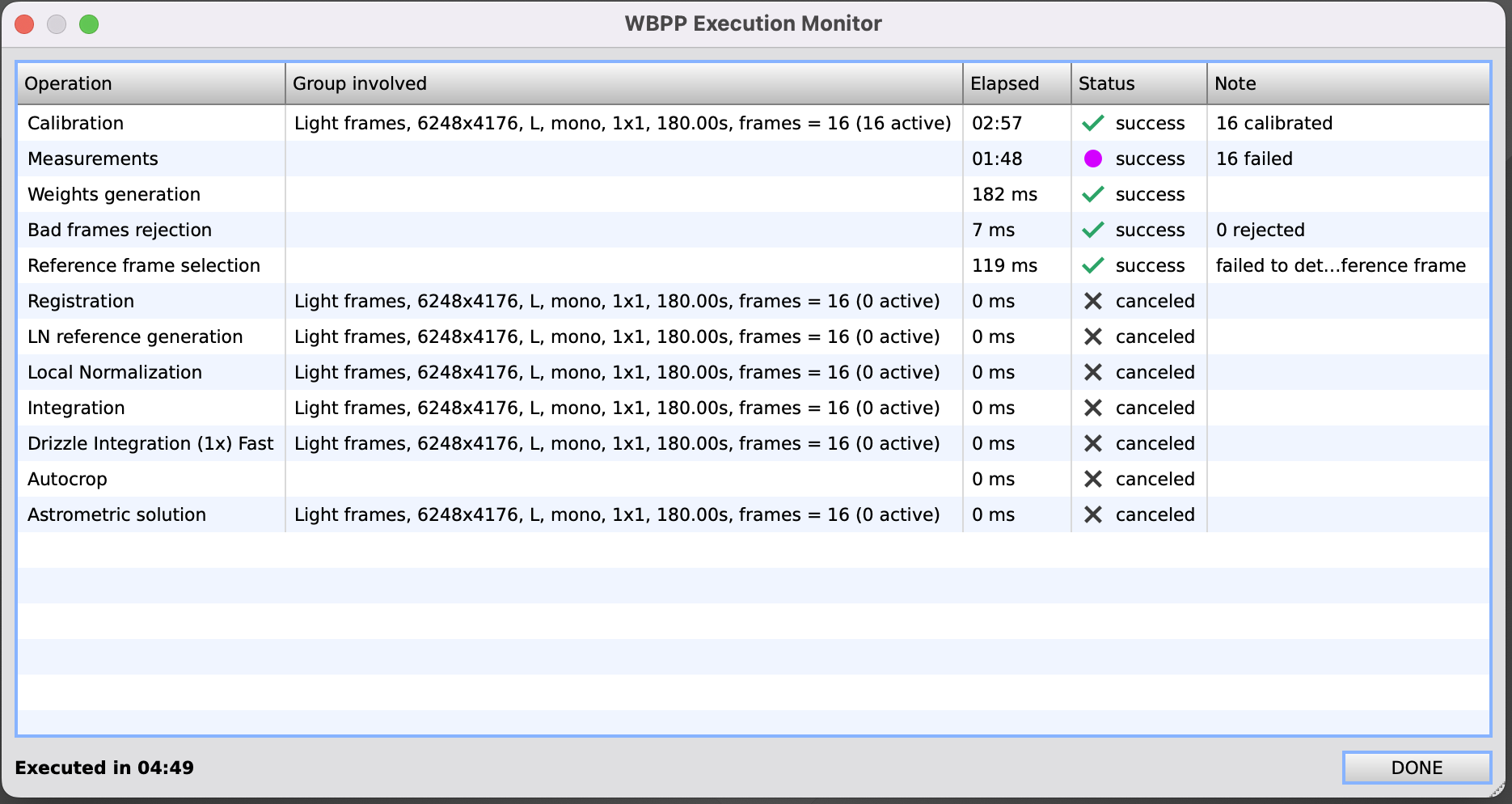Click the '16 failed' note for Measurements

1254,159
